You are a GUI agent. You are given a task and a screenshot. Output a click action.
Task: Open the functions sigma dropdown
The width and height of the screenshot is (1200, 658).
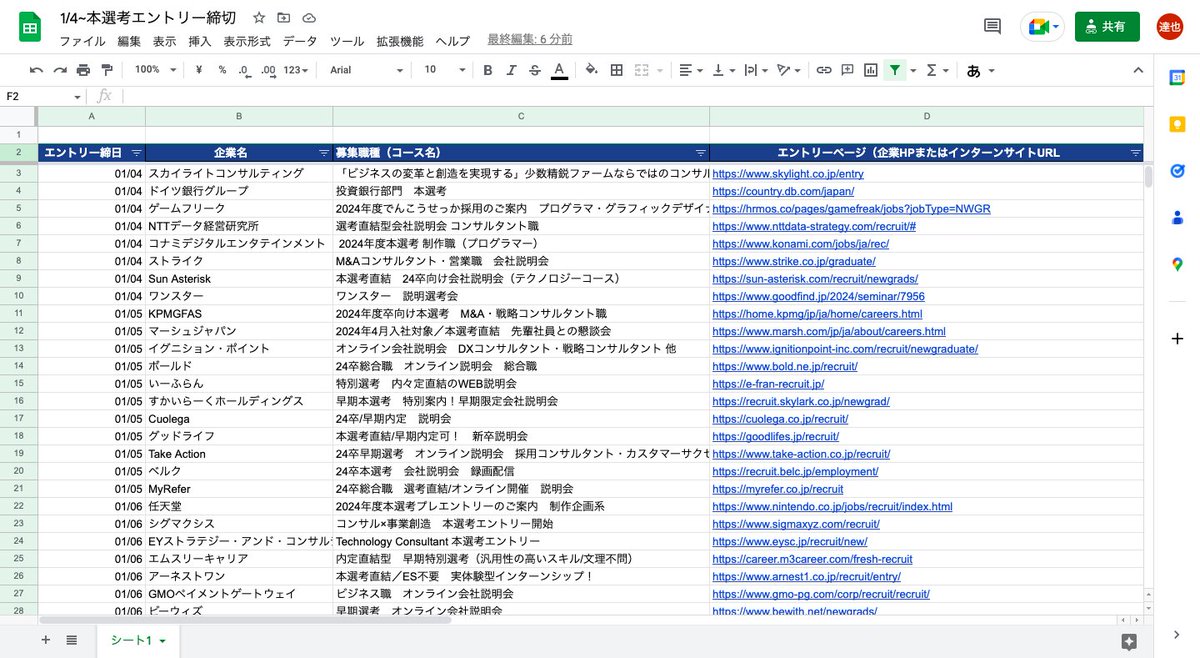pyautogui.click(x=937, y=70)
